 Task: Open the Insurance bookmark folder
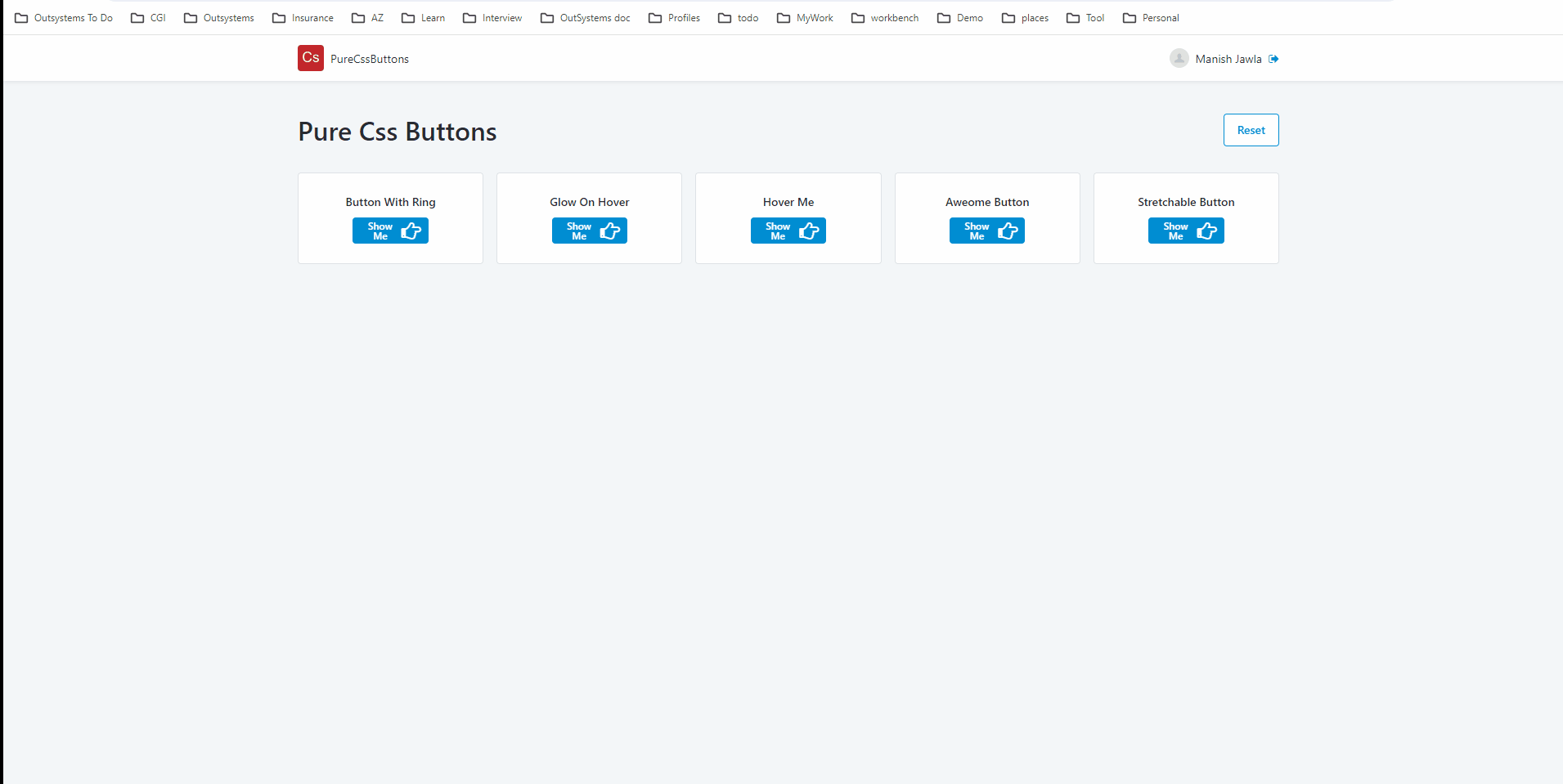303,18
